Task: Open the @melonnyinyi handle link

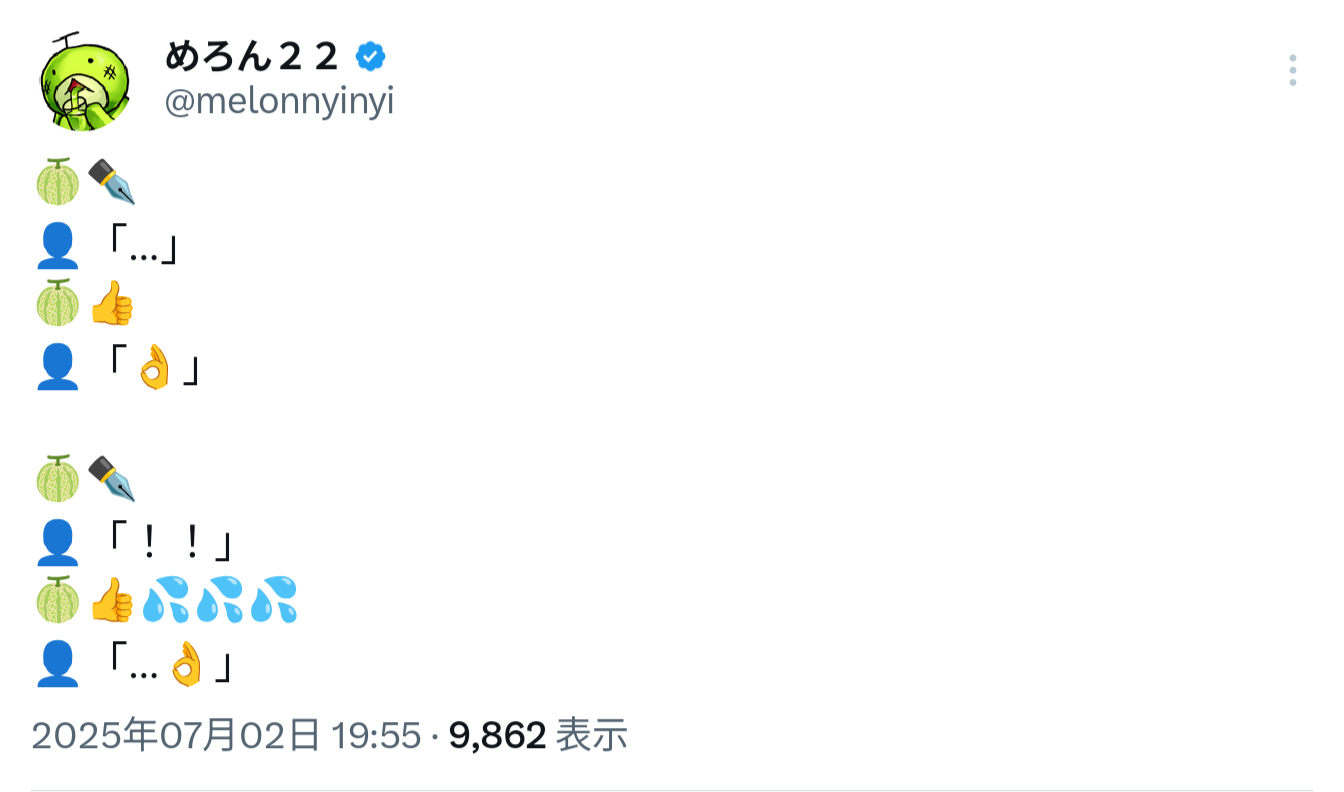Action: pyautogui.click(x=279, y=102)
